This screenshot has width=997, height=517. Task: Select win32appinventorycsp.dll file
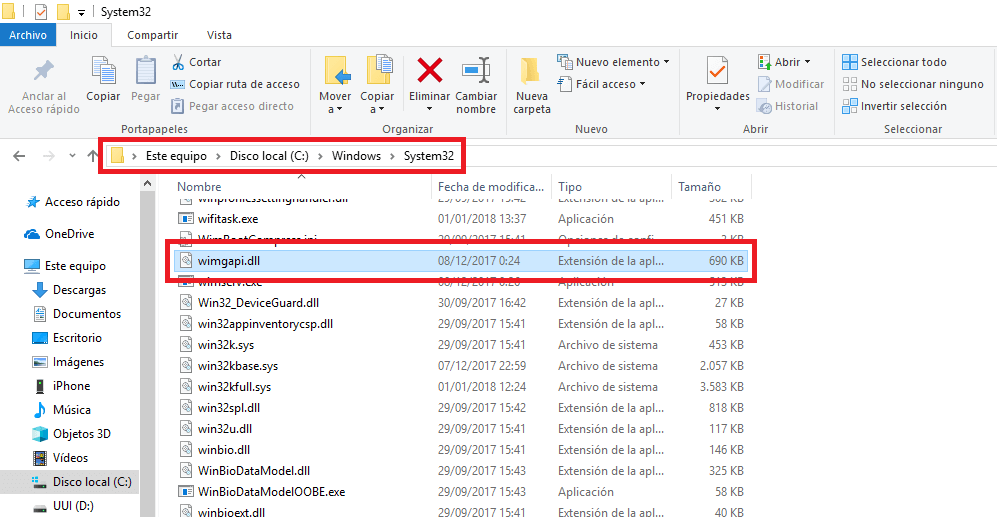(x=461, y=324)
